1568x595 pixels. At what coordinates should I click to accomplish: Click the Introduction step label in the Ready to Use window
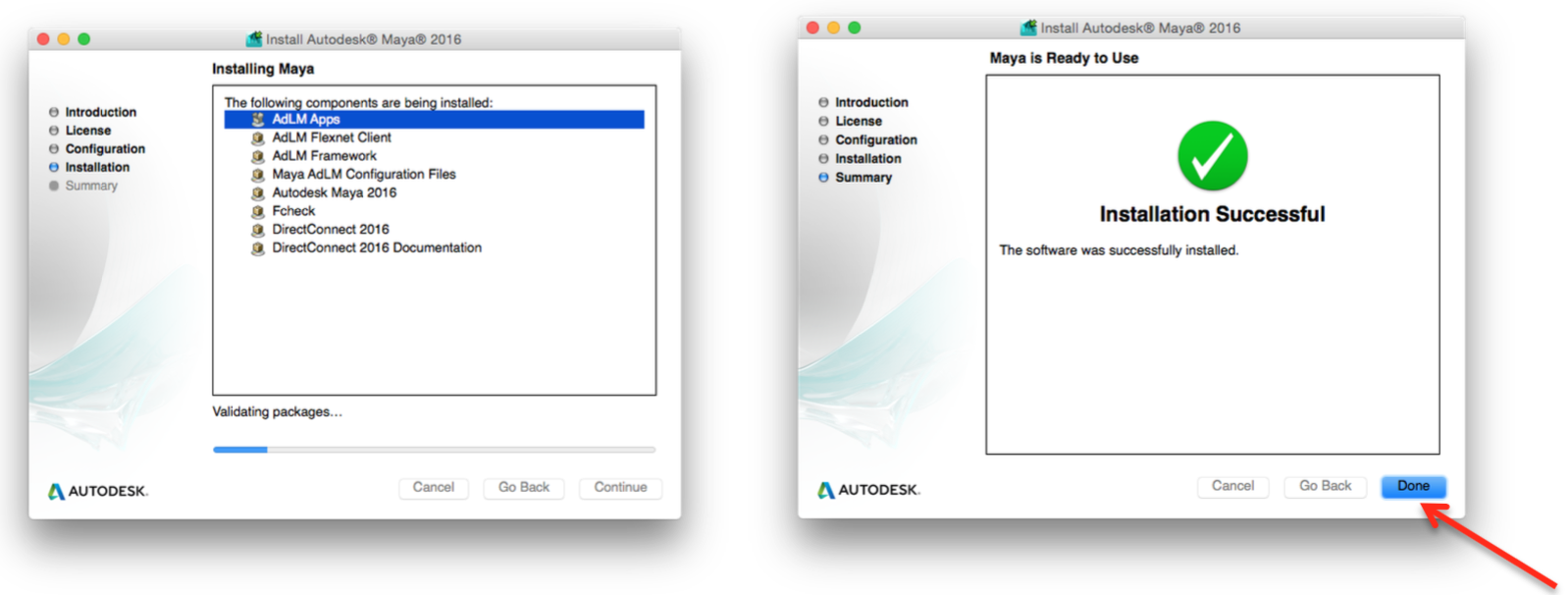pyautogui.click(x=871, y=102)
